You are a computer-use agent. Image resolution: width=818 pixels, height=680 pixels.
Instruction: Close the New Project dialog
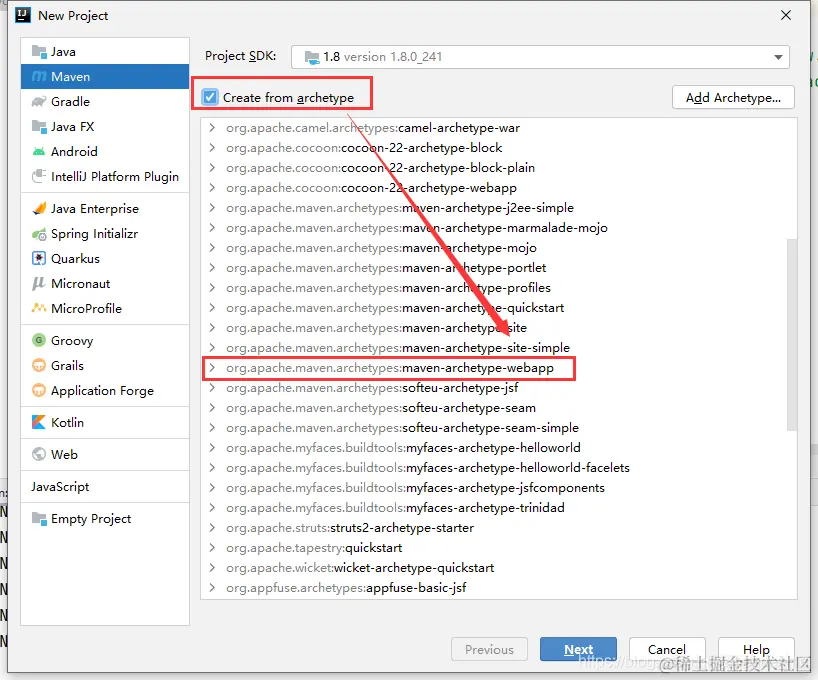point(786,15)
